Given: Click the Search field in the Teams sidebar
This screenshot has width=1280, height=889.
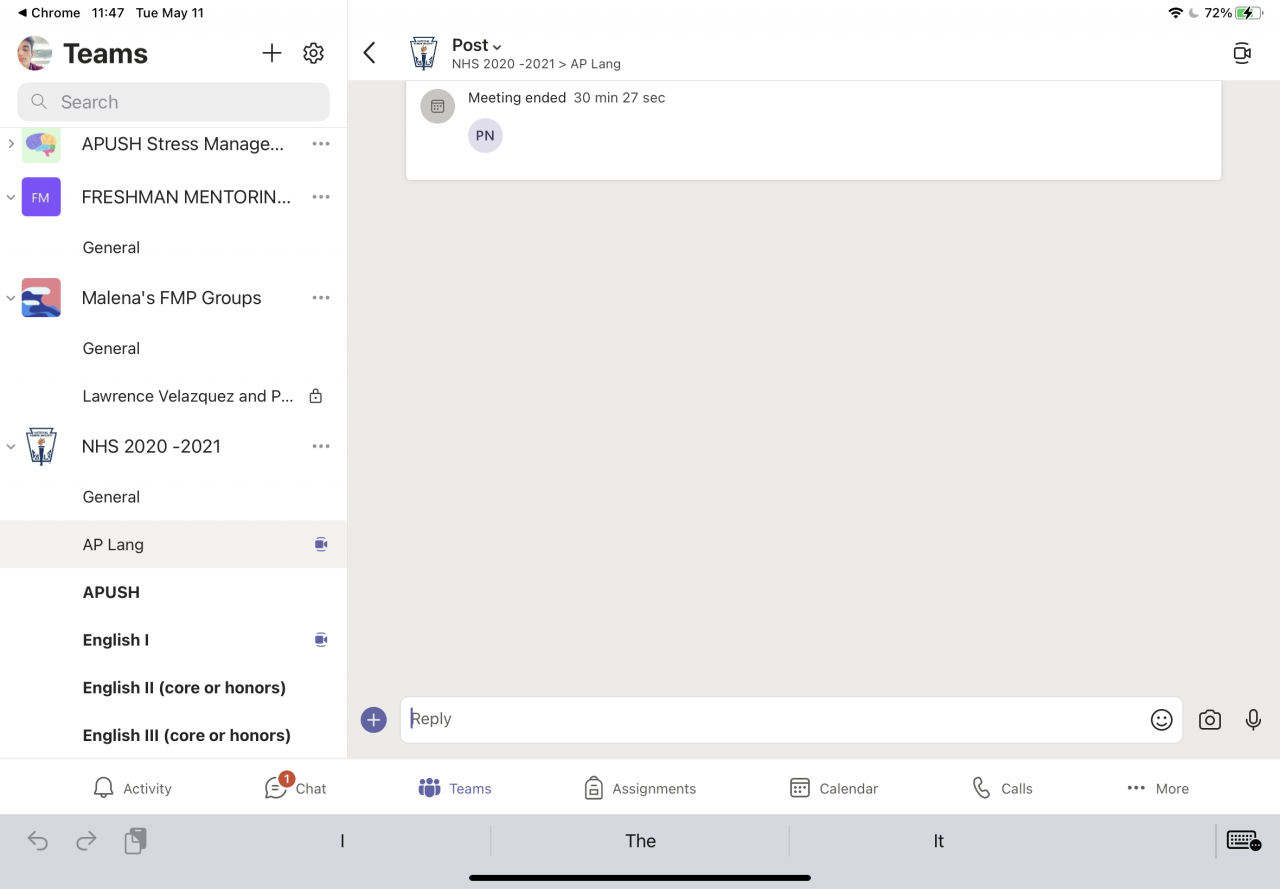Looking at the screenshot, I should pyautogui.click(x=173, y=102).
